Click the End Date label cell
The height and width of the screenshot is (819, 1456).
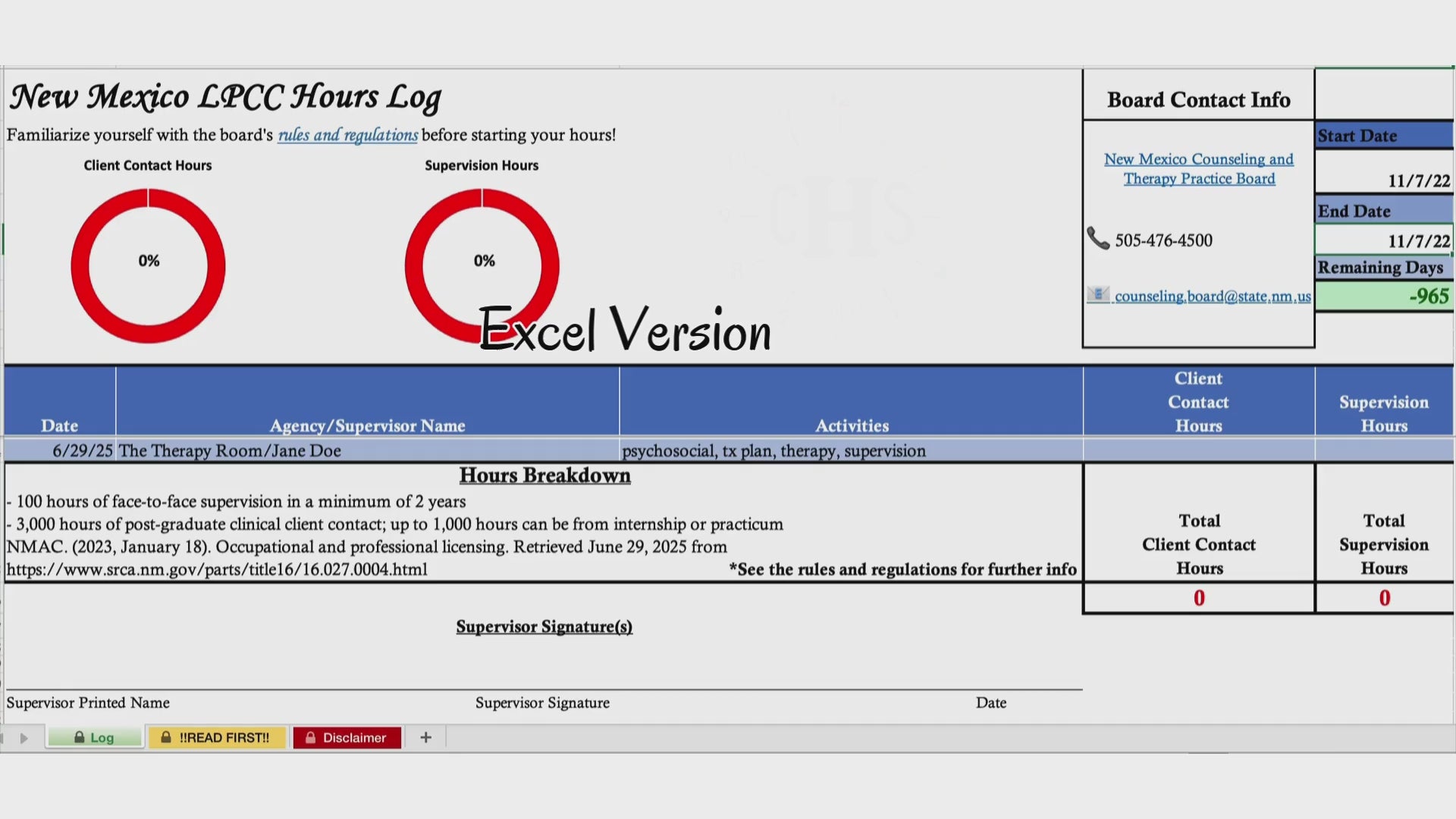1385,211
